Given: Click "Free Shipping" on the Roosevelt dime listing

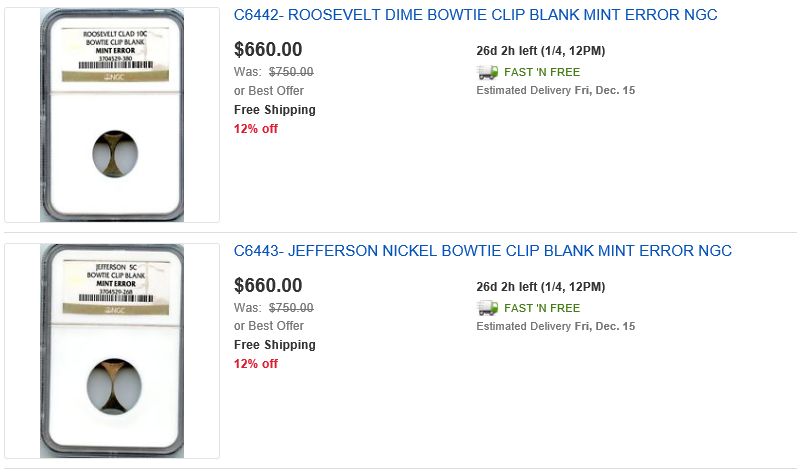Looking at the screenshot, I should [x=275, y=110].
